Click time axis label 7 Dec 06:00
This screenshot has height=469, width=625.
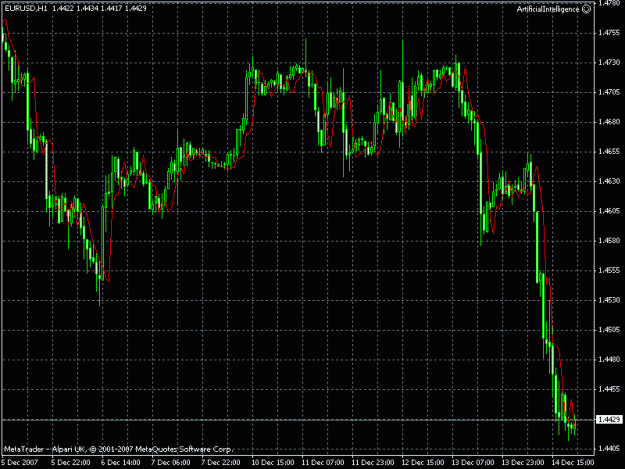(171, 463)
